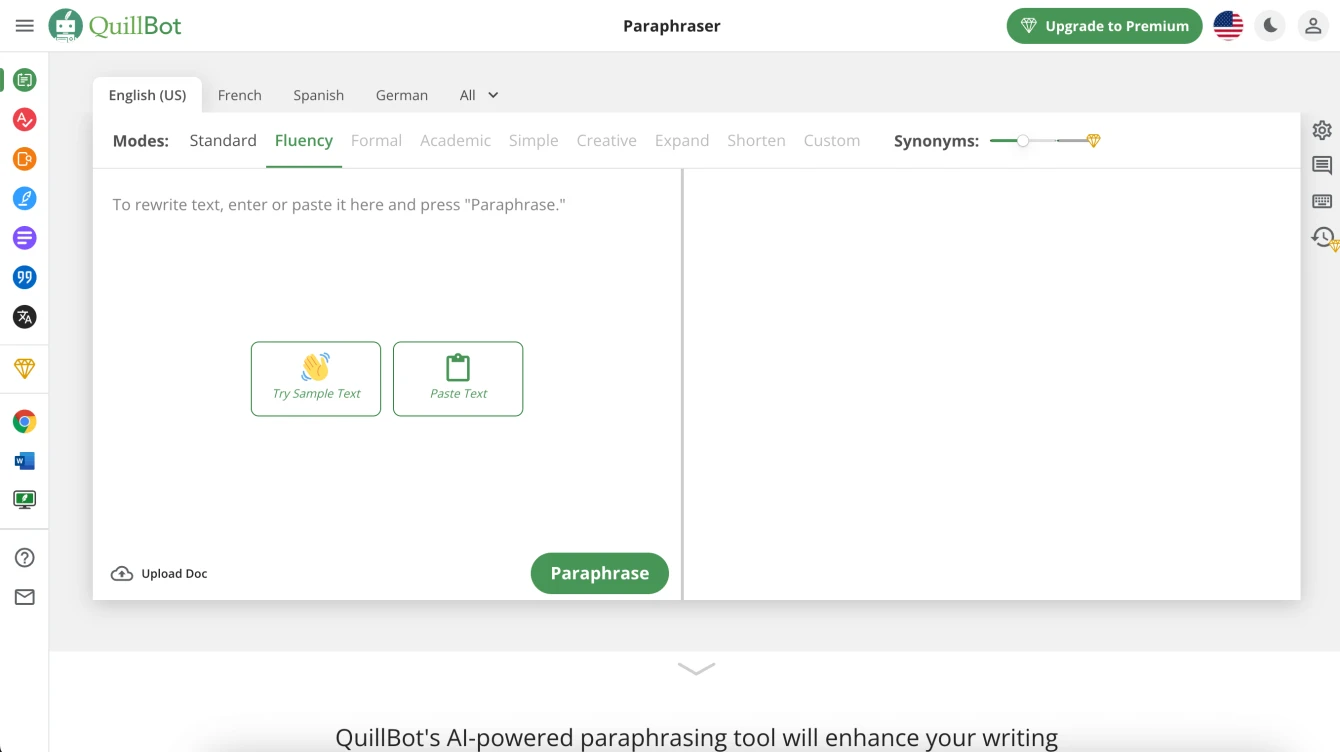Show the keyboard hotkeys icon

tap(1322, 202)
